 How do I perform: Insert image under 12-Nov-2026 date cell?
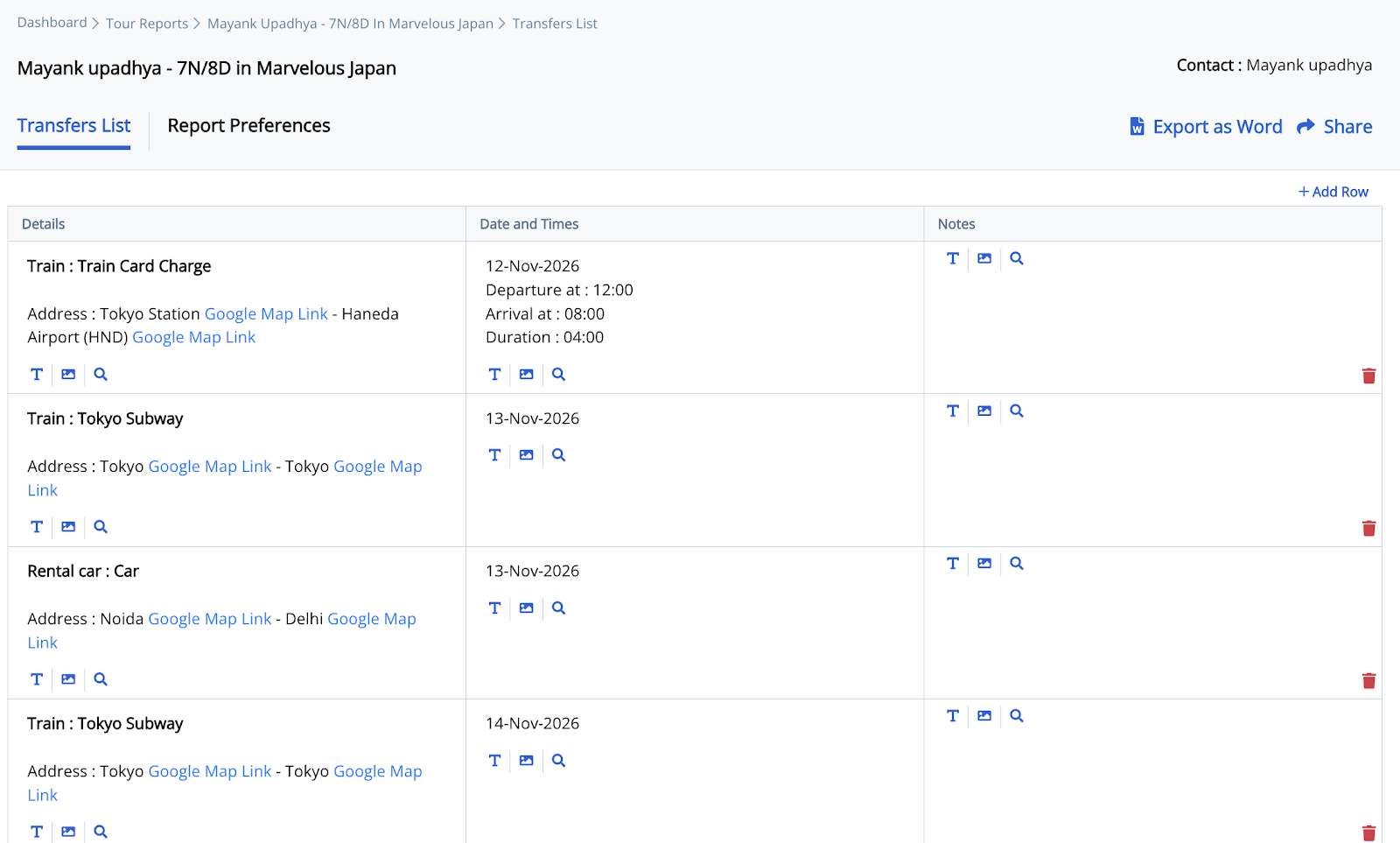point(527,375)
